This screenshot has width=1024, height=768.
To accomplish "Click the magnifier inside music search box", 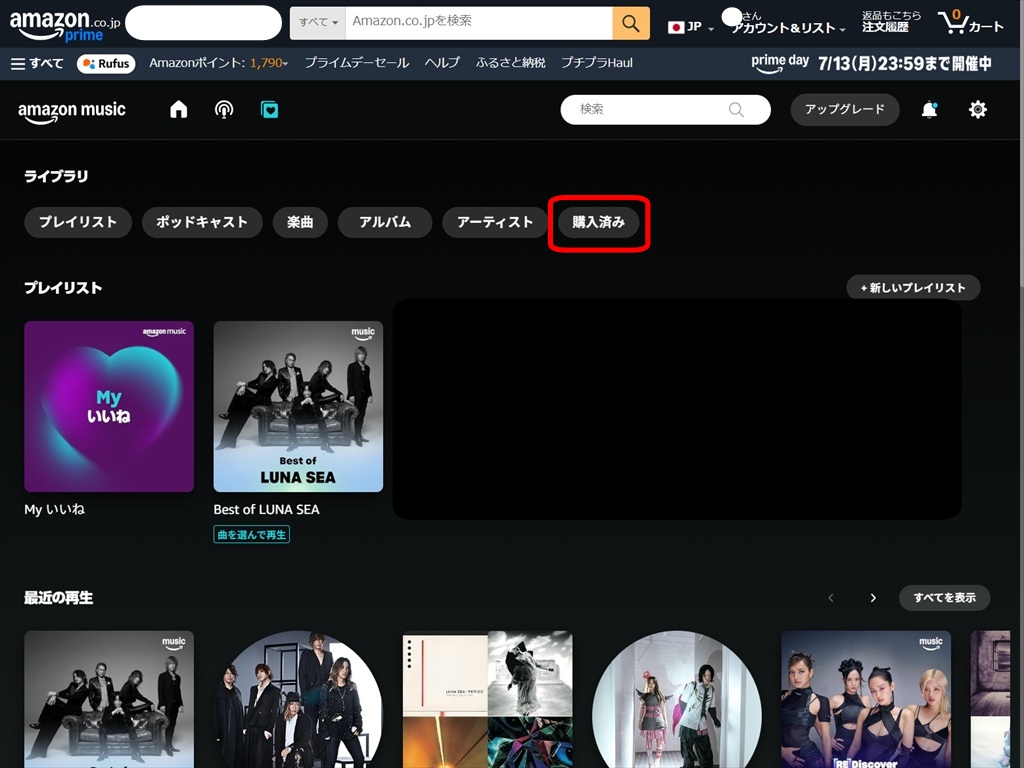I will 736,110.
